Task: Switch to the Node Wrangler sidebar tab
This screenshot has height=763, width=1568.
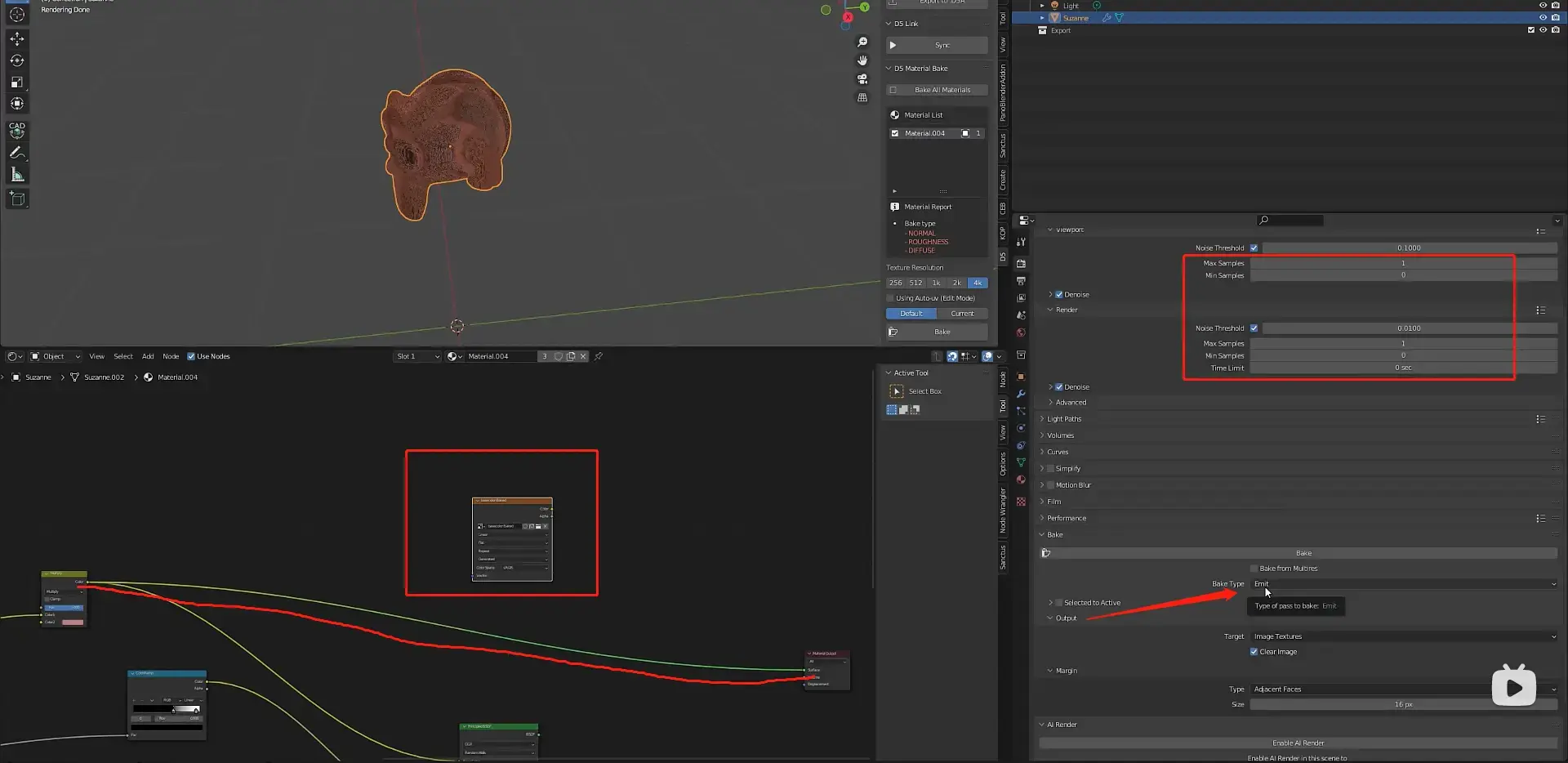Action: (1003, 510)
